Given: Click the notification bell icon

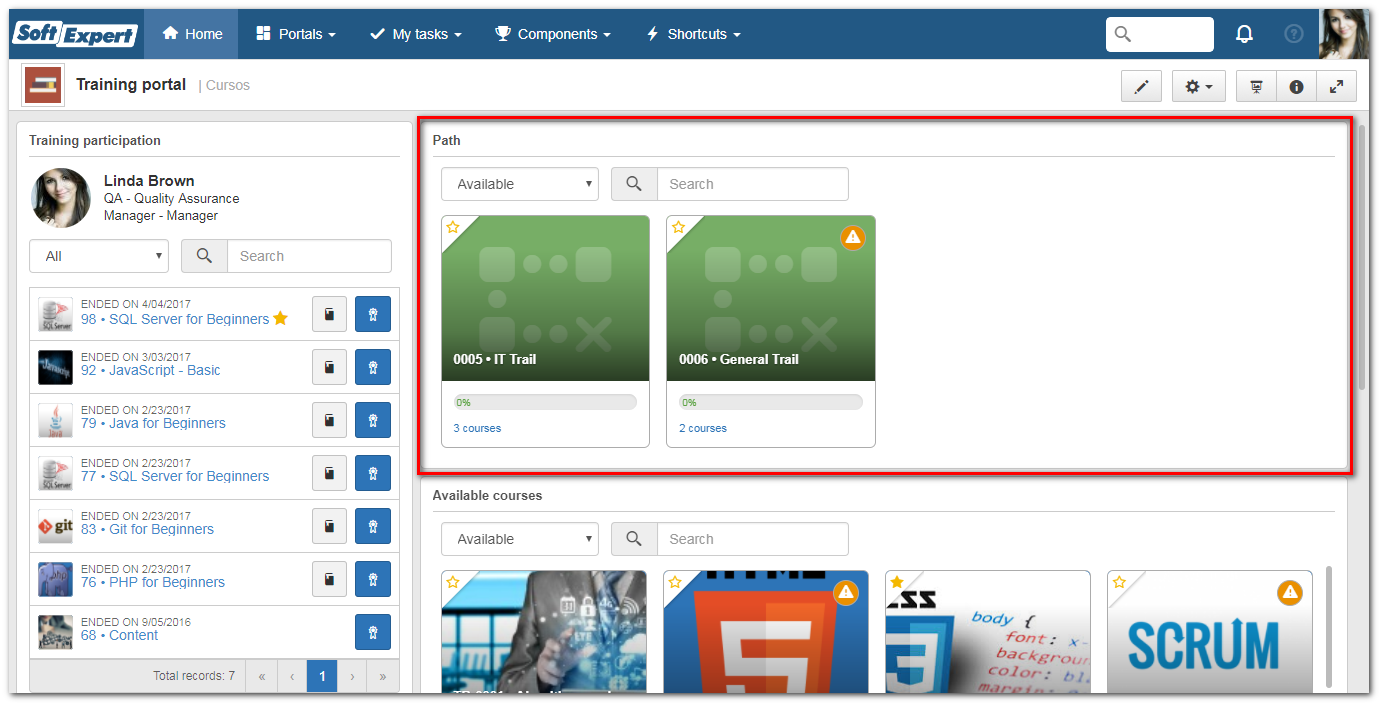Looking at the screenshot, I should coord(1244,34).
